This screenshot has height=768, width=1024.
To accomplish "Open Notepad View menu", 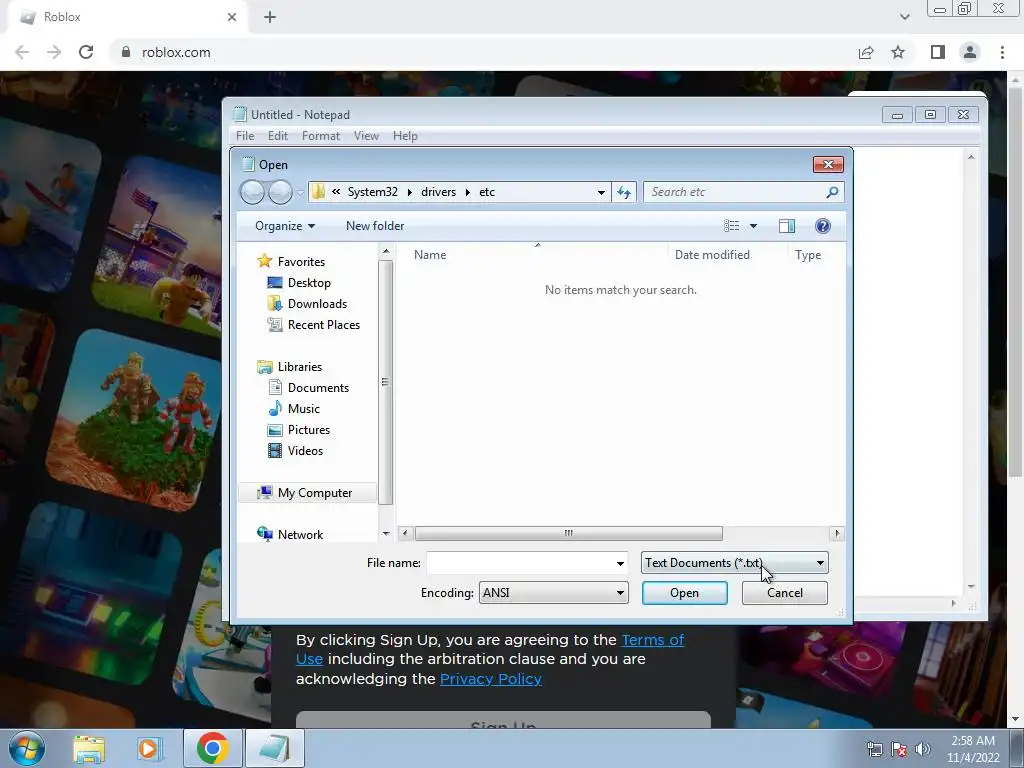I will (x=366, y=136).
